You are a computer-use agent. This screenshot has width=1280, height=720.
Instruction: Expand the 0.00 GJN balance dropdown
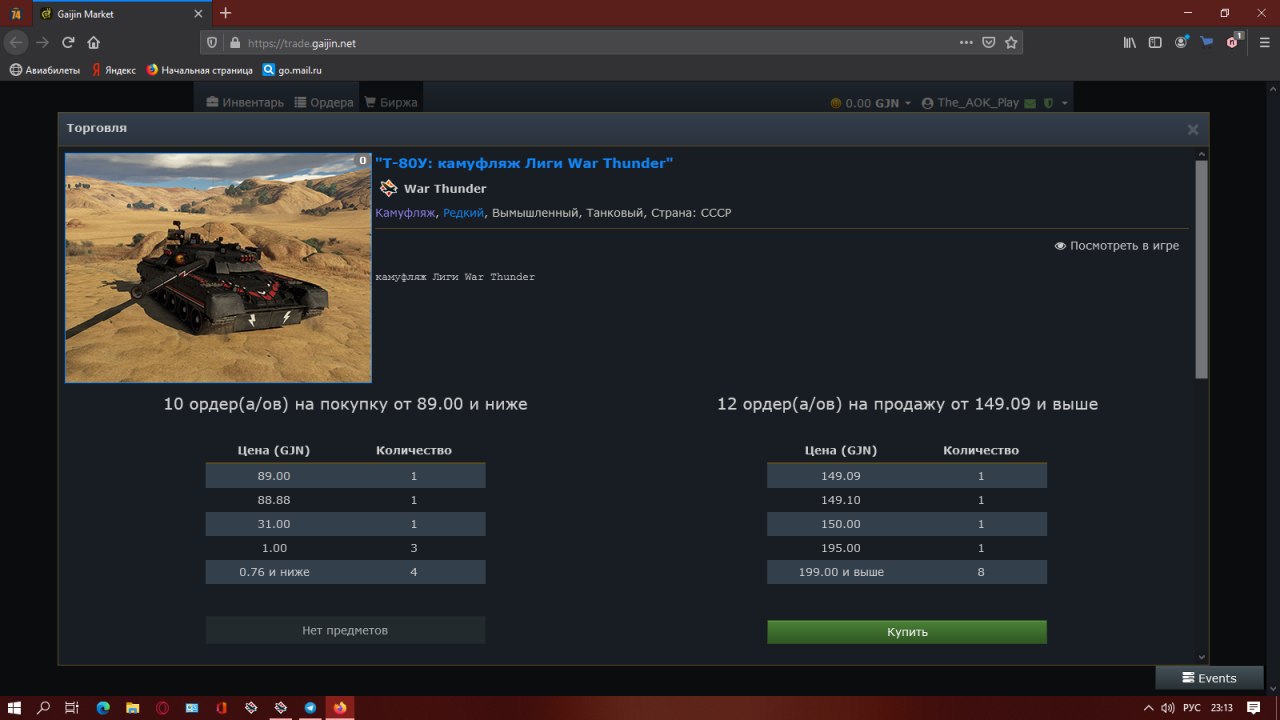pyautogui.click(x=871, y=103)
